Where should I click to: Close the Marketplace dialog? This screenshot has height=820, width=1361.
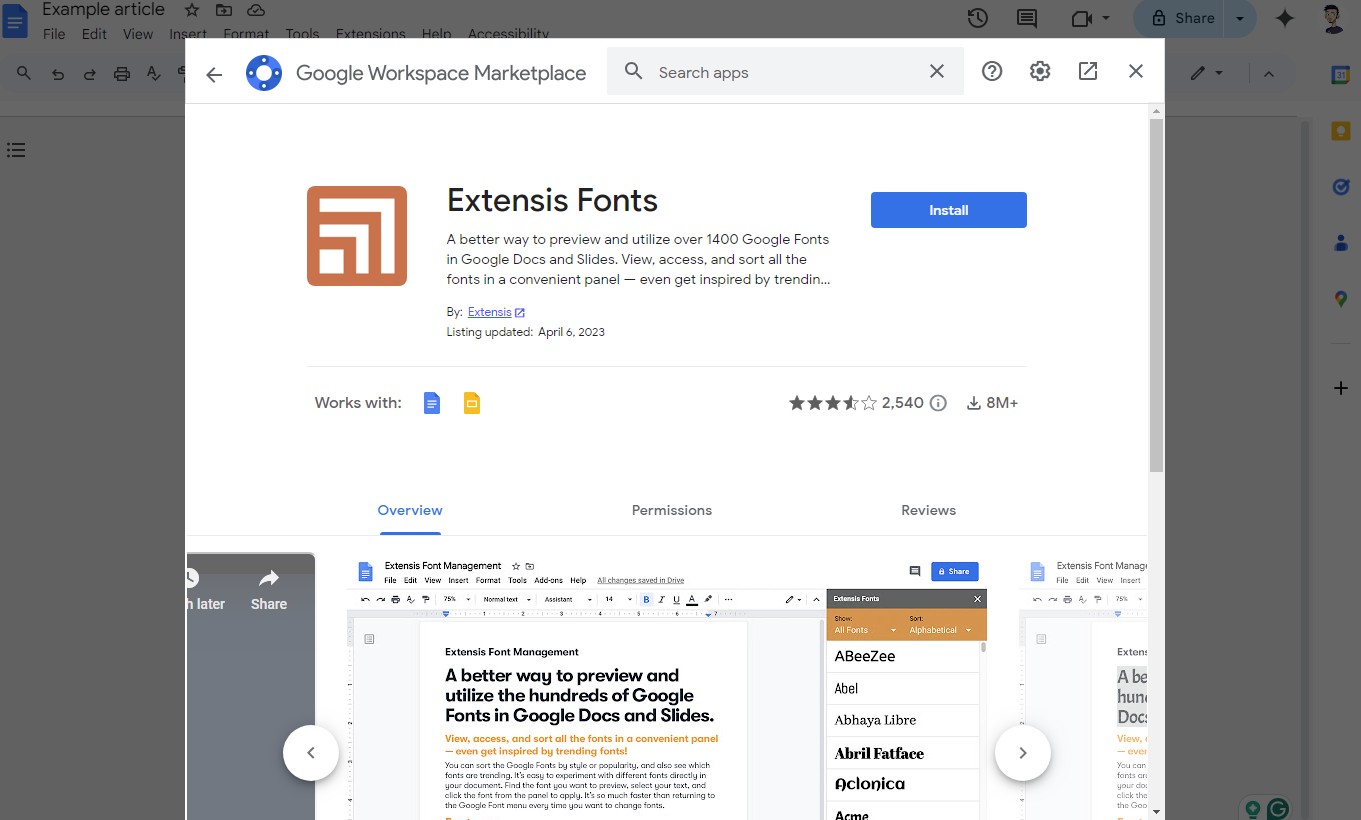1136,71
